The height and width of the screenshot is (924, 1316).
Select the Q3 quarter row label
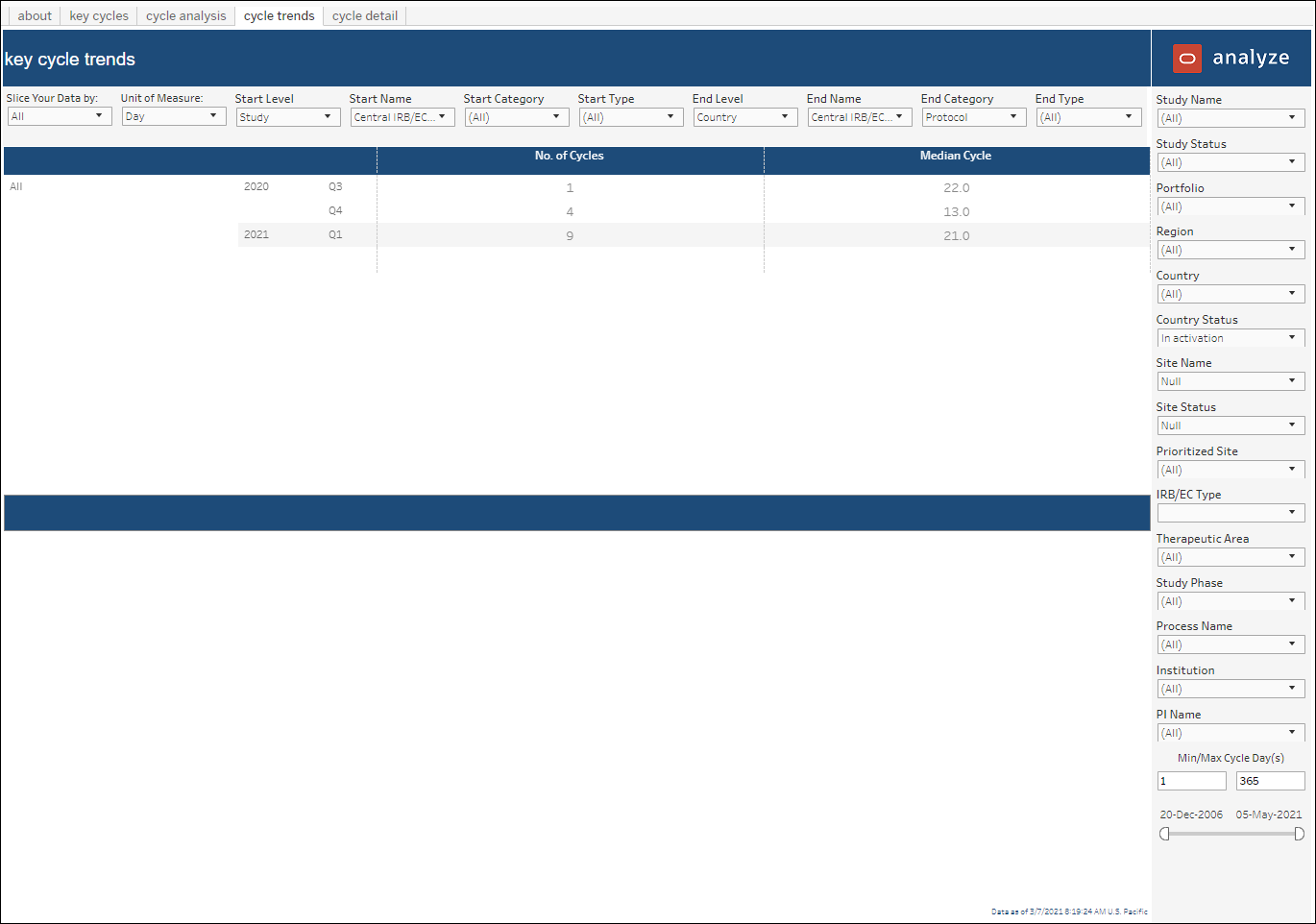click(335, 186)
